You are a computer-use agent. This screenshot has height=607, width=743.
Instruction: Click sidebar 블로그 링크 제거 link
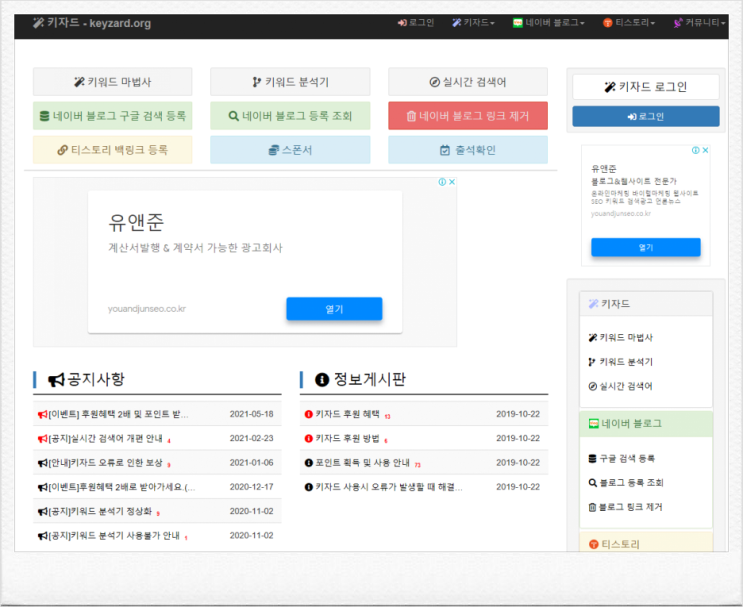click(625, 507)
